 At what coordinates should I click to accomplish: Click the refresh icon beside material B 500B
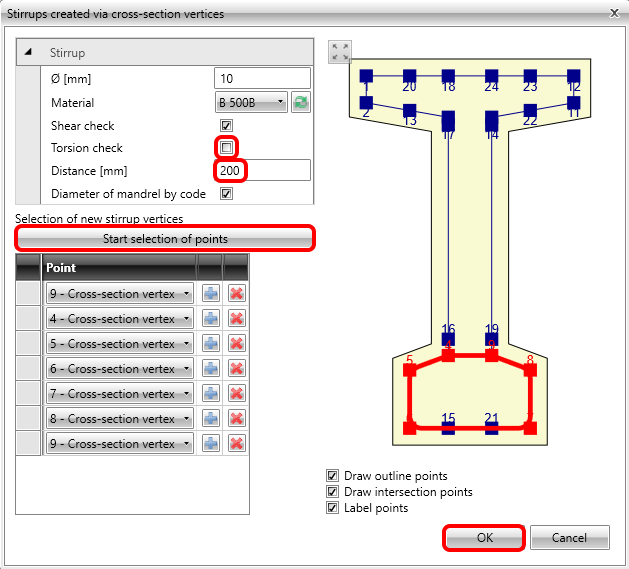[x=300, y=102]
